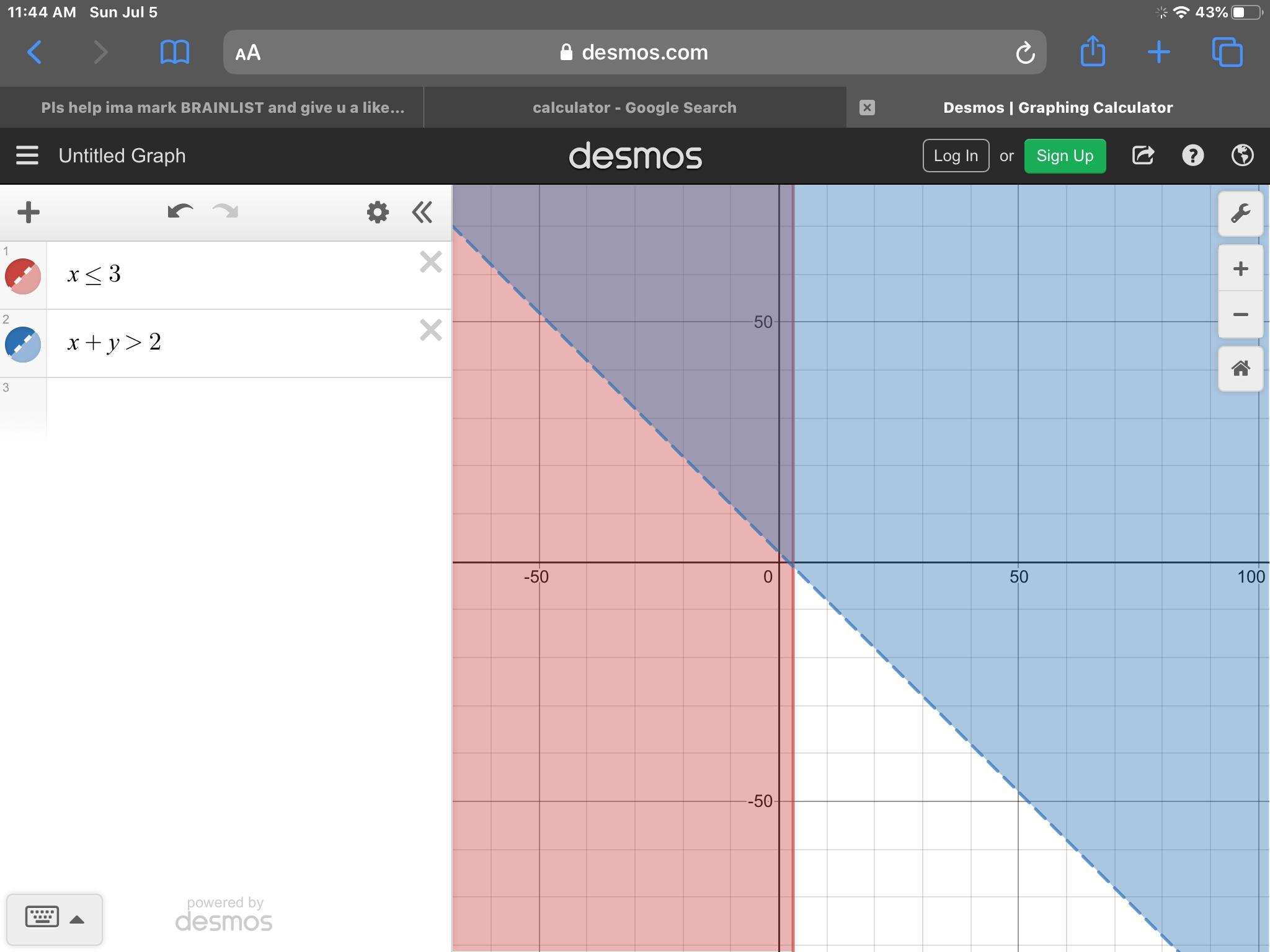The image size is (1270, 952).
Task: Undo the last expression edit
Action: tap(180, 212)
